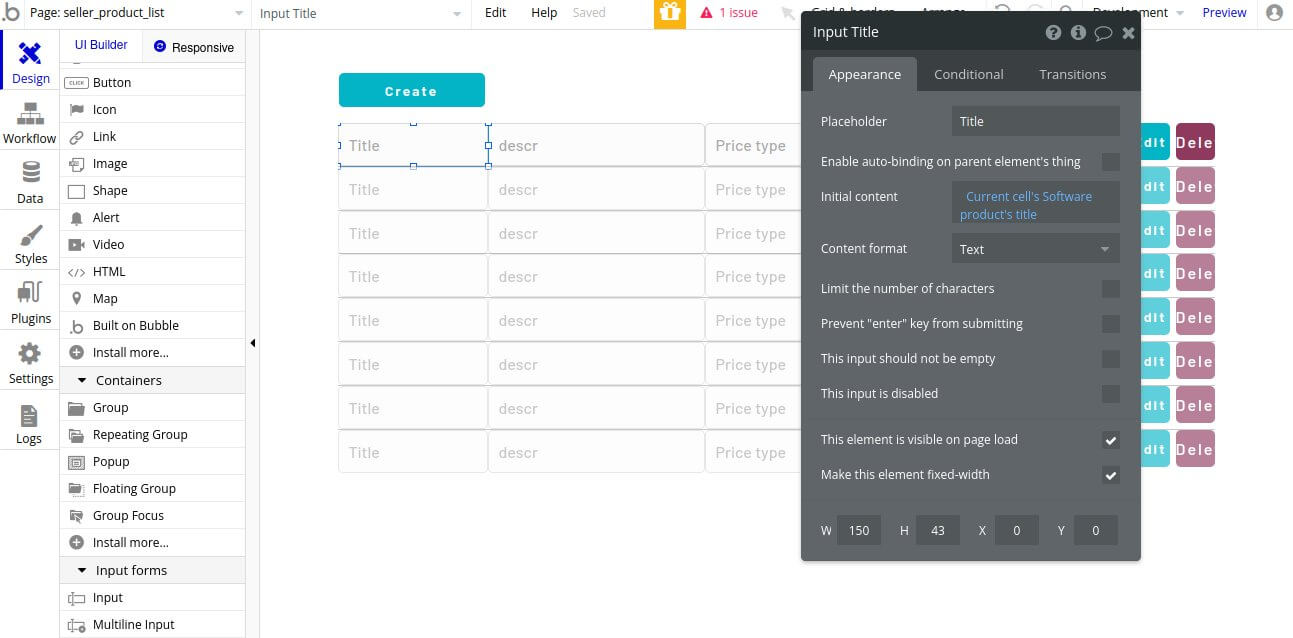This screenshot has width=1293, height=638.
Task: Click the Preview link
Action: tap(1224, 13)
